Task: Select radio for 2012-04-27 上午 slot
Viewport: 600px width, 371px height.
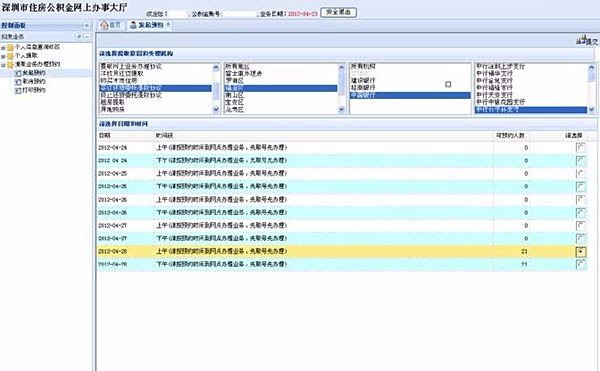Action: (x=580, y=226)
